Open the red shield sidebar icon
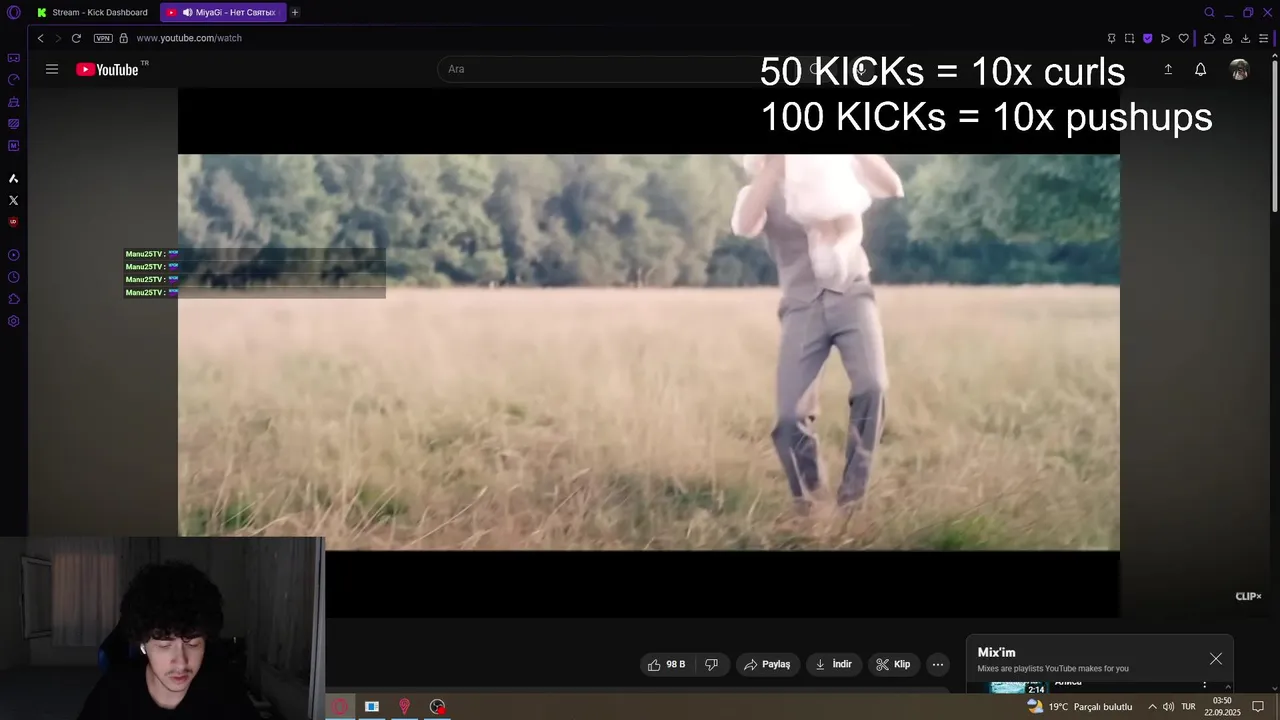1280x720 pixels. (13, 222)
